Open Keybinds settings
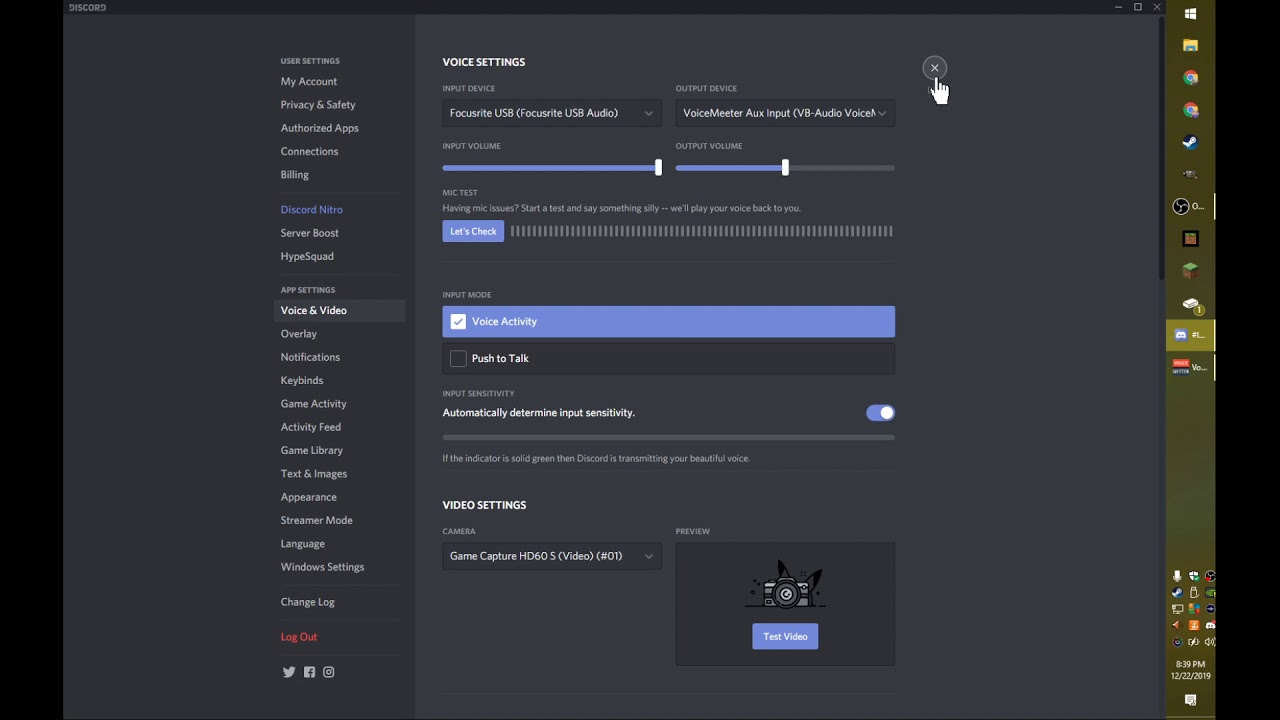Image resolution: width=1280 pixels, height=720 pixels. tap(302, 380)
